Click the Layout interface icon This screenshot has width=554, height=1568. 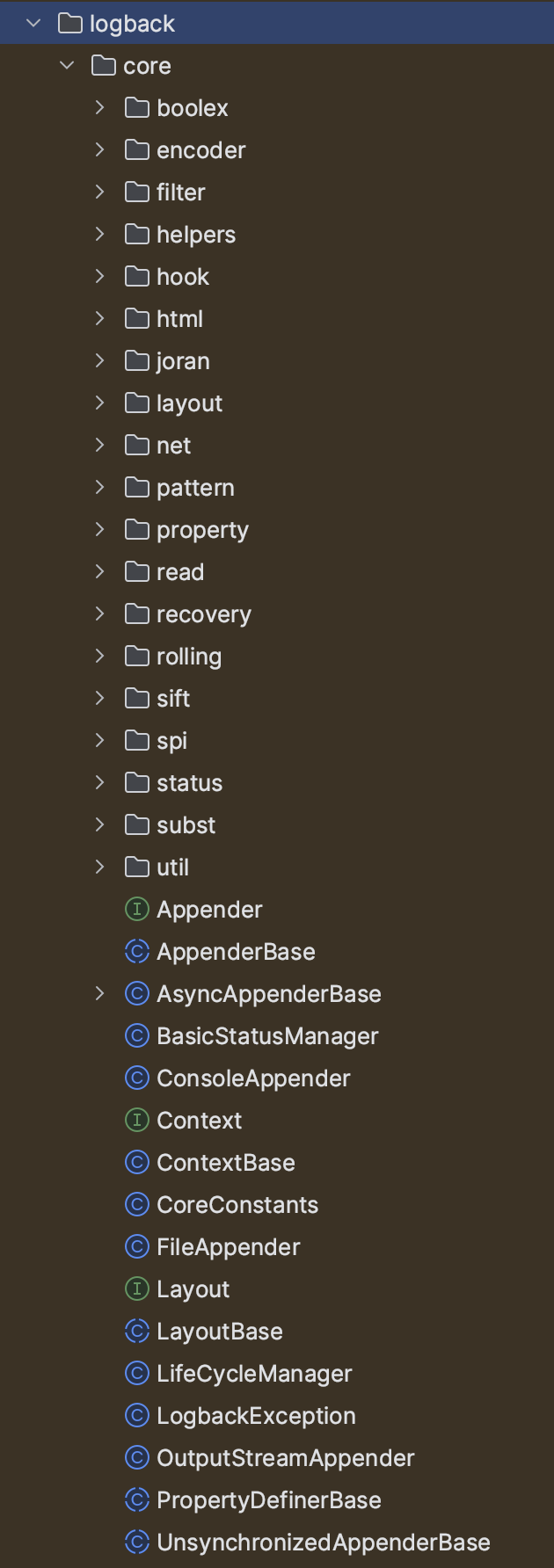pyautogui.click(x=137, y=1289)
